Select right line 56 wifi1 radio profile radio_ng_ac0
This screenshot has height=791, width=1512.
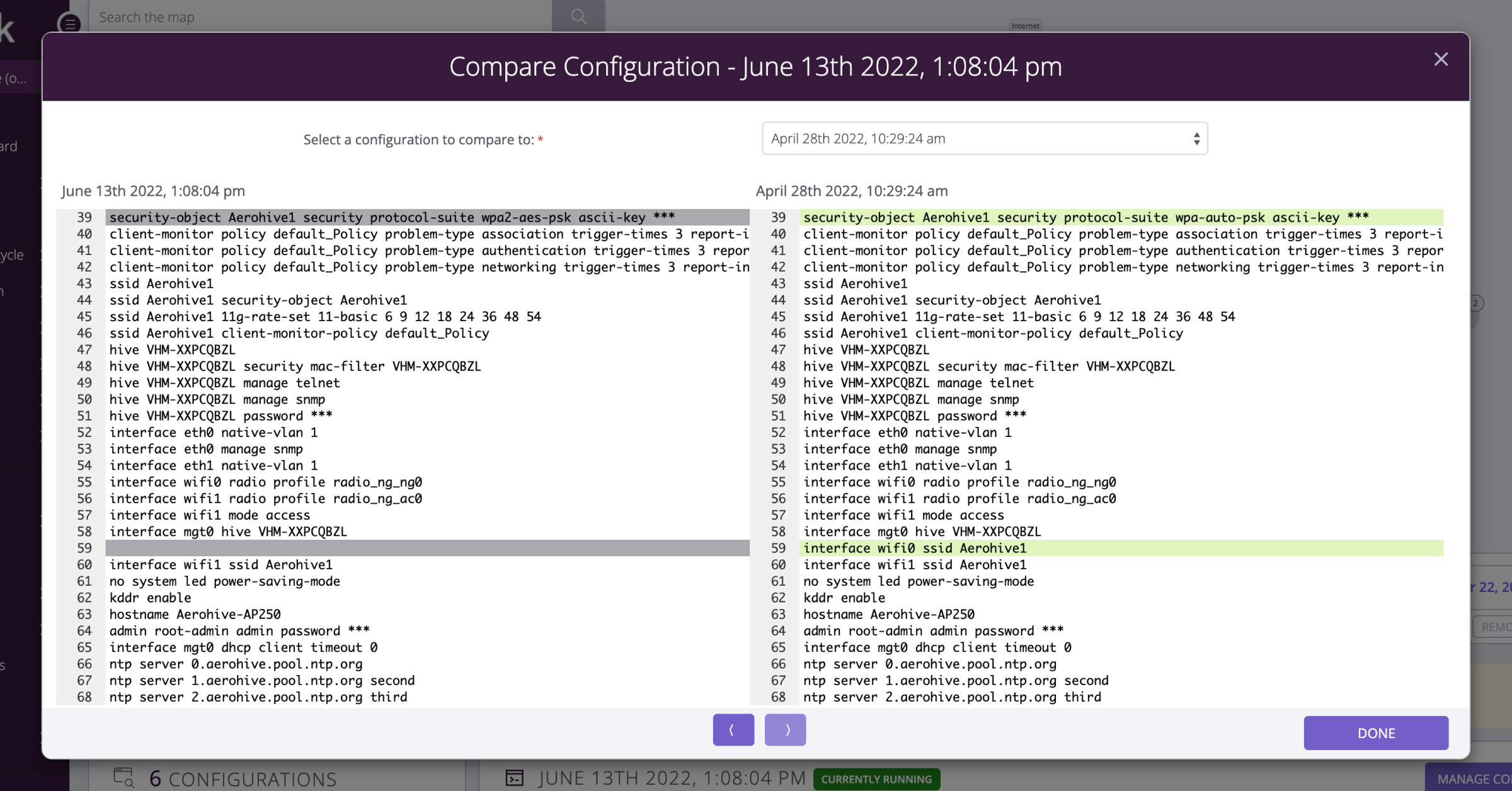click(959, 499)
